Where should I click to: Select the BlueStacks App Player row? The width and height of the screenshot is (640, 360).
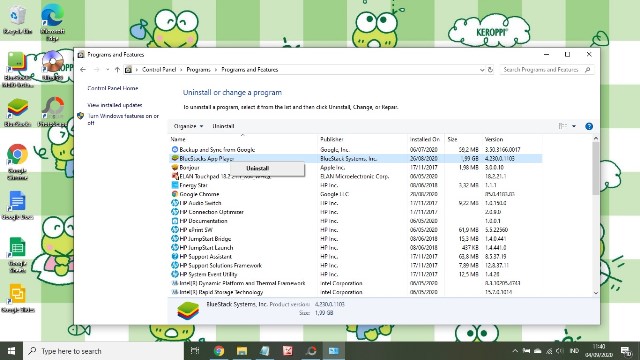pyautogui.click(x=356, y=158)
